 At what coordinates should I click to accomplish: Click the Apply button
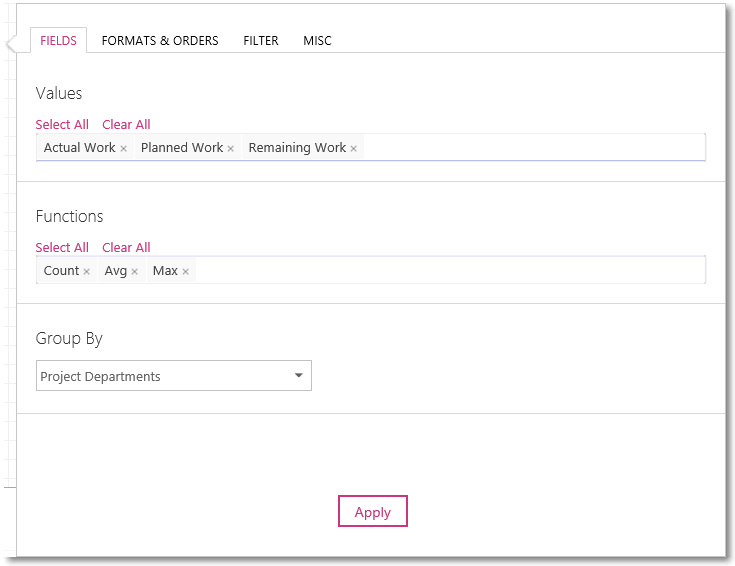373,512
